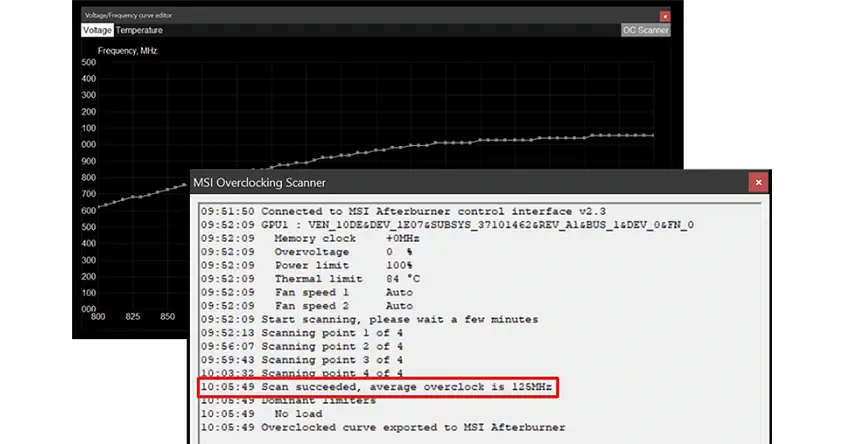Switch to the Voltage tab in curve editor
The image size is (844, 444).
(x=97, y=30)
